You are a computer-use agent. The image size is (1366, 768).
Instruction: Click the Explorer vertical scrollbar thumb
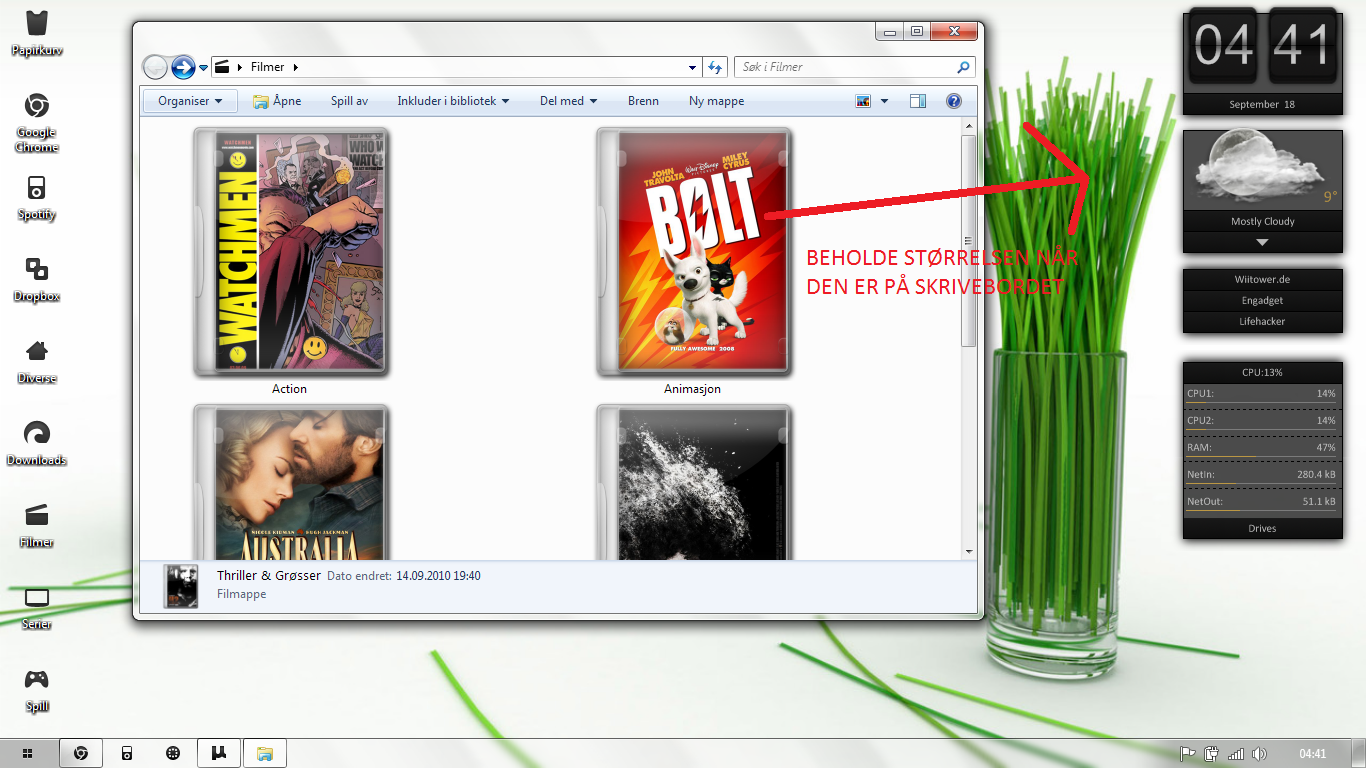point(968,241)
